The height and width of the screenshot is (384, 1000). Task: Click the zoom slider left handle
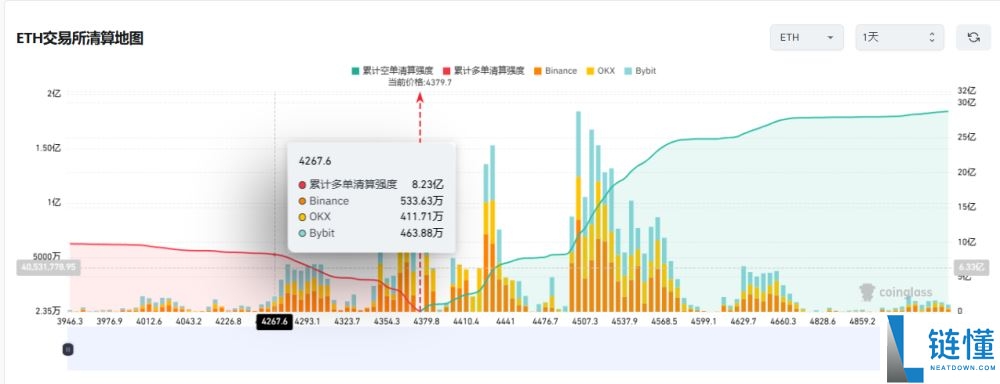[x=68, y=349]
